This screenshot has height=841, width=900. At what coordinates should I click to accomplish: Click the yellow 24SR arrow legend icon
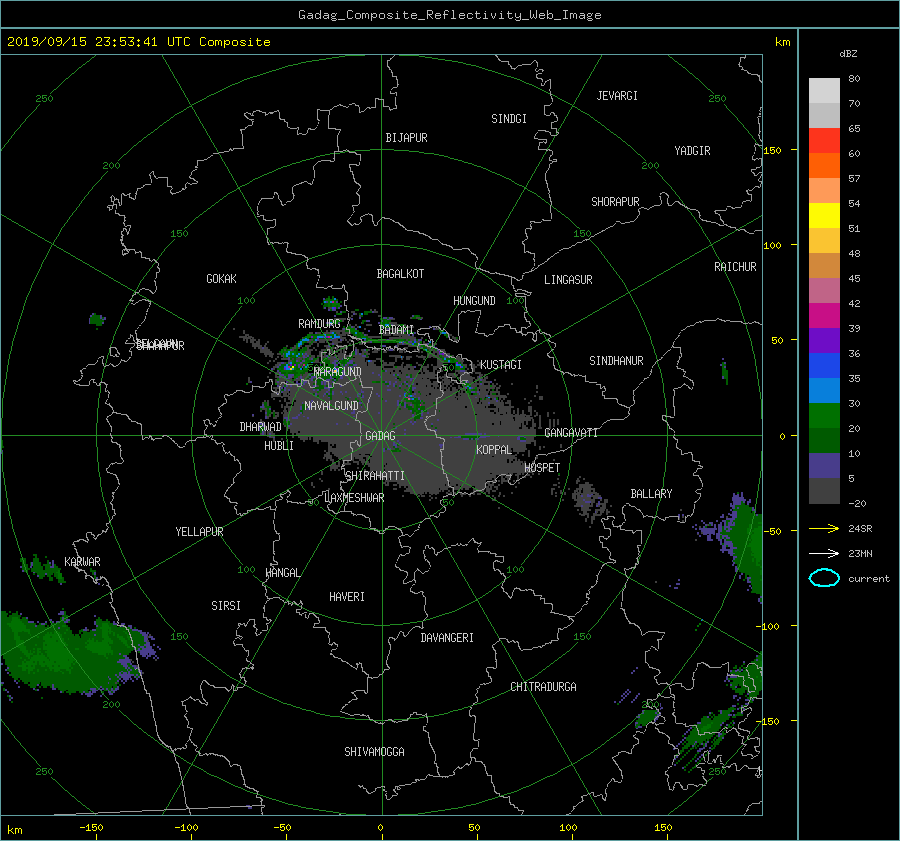tap(824, 528)
